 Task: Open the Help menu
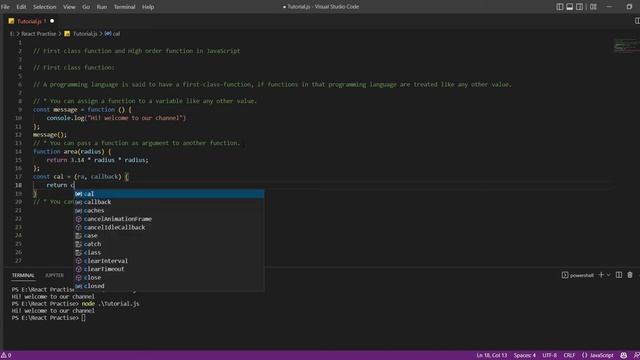tap(148, 7)
